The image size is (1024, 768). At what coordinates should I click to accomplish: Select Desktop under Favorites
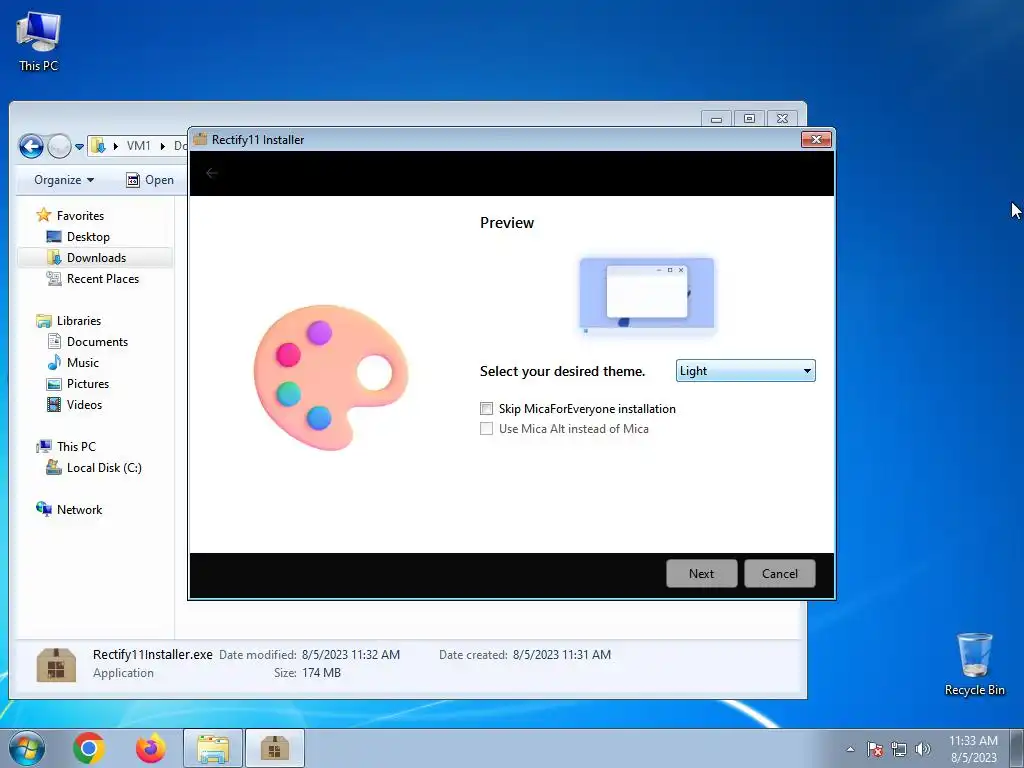pyautogui.click(x=88, y=236)
